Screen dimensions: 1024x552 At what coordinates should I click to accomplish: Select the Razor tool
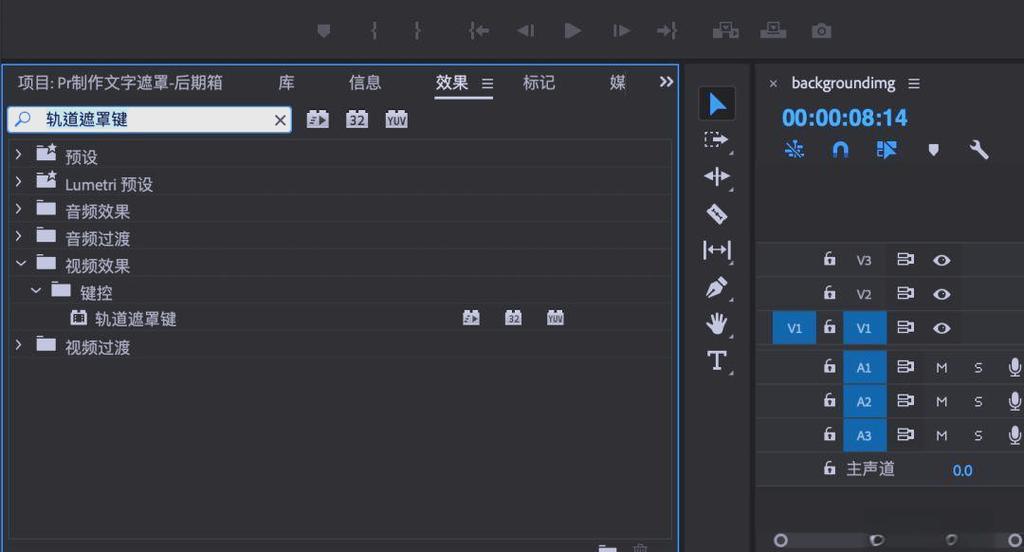(x=716, y=214)
